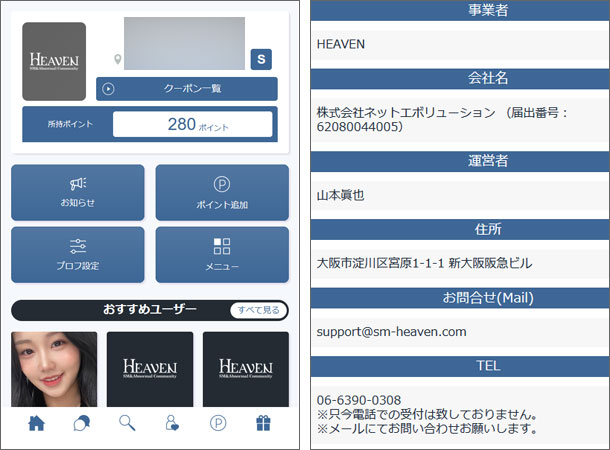This screenshot has width=610, height=450.
Task: Open messages via the chat bubble icon
Action: tap(82, 423)
